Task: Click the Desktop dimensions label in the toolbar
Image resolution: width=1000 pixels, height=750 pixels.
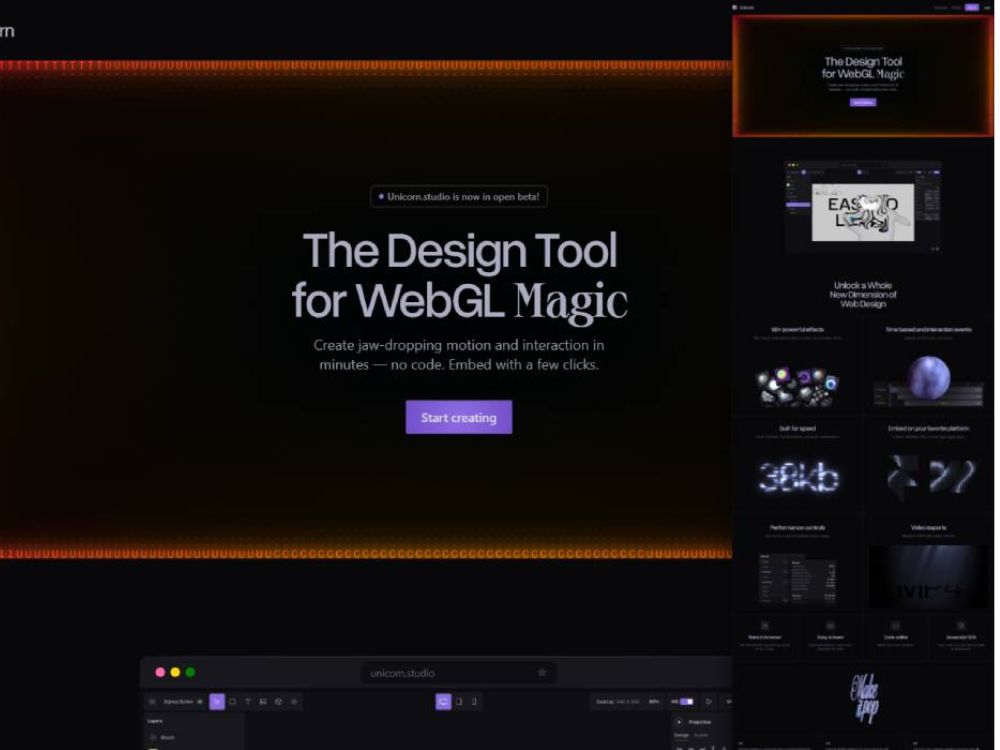Action: click(x=617, y=702)
